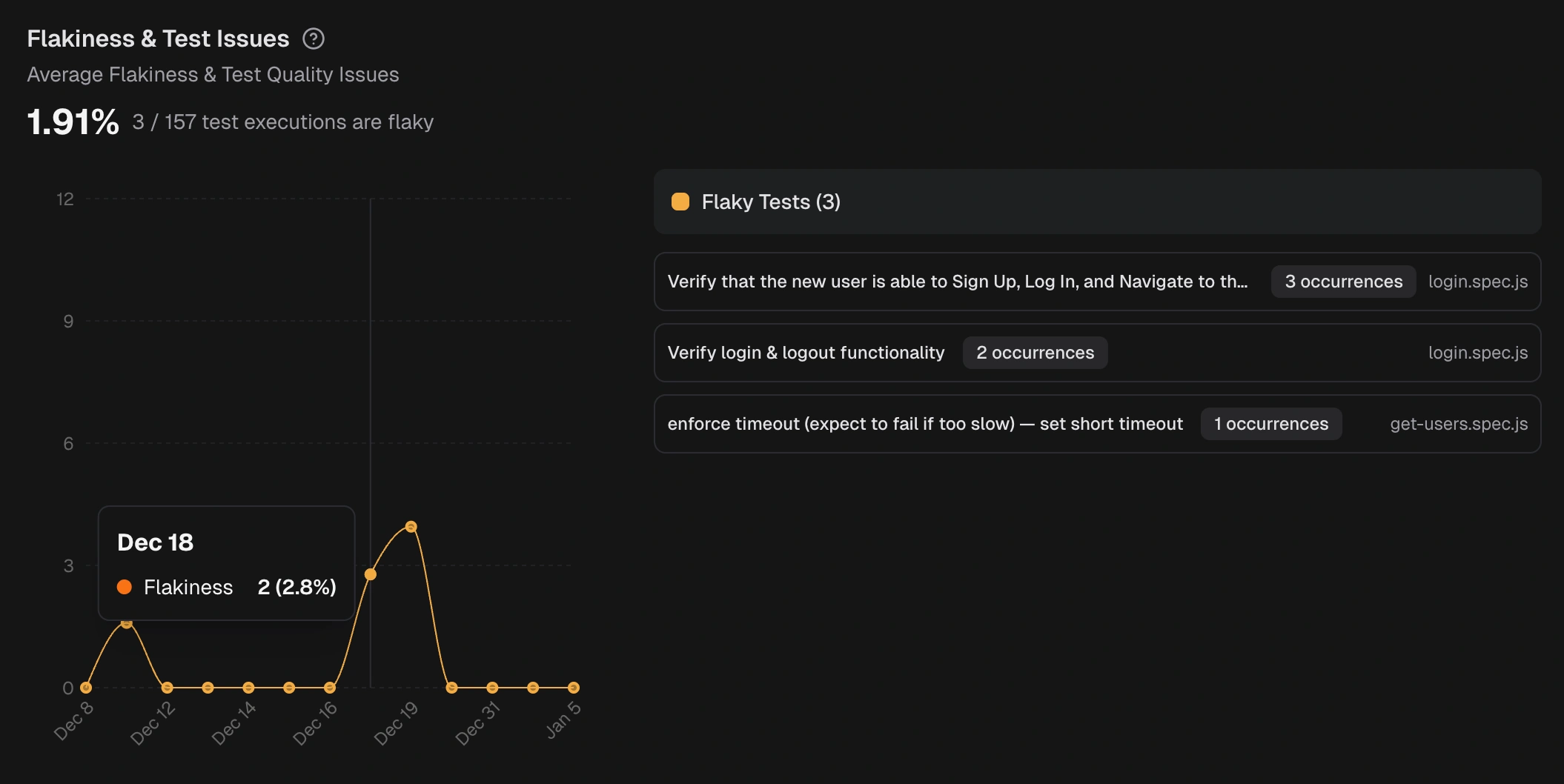Expand the enforce timeout test entry
The height and width of the screenshot is (784, 1564).
[925, 423]
